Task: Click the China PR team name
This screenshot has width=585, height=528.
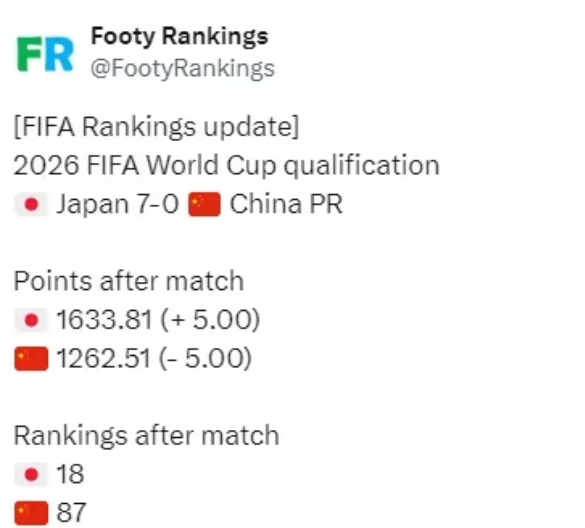Action: coord(286,204)
